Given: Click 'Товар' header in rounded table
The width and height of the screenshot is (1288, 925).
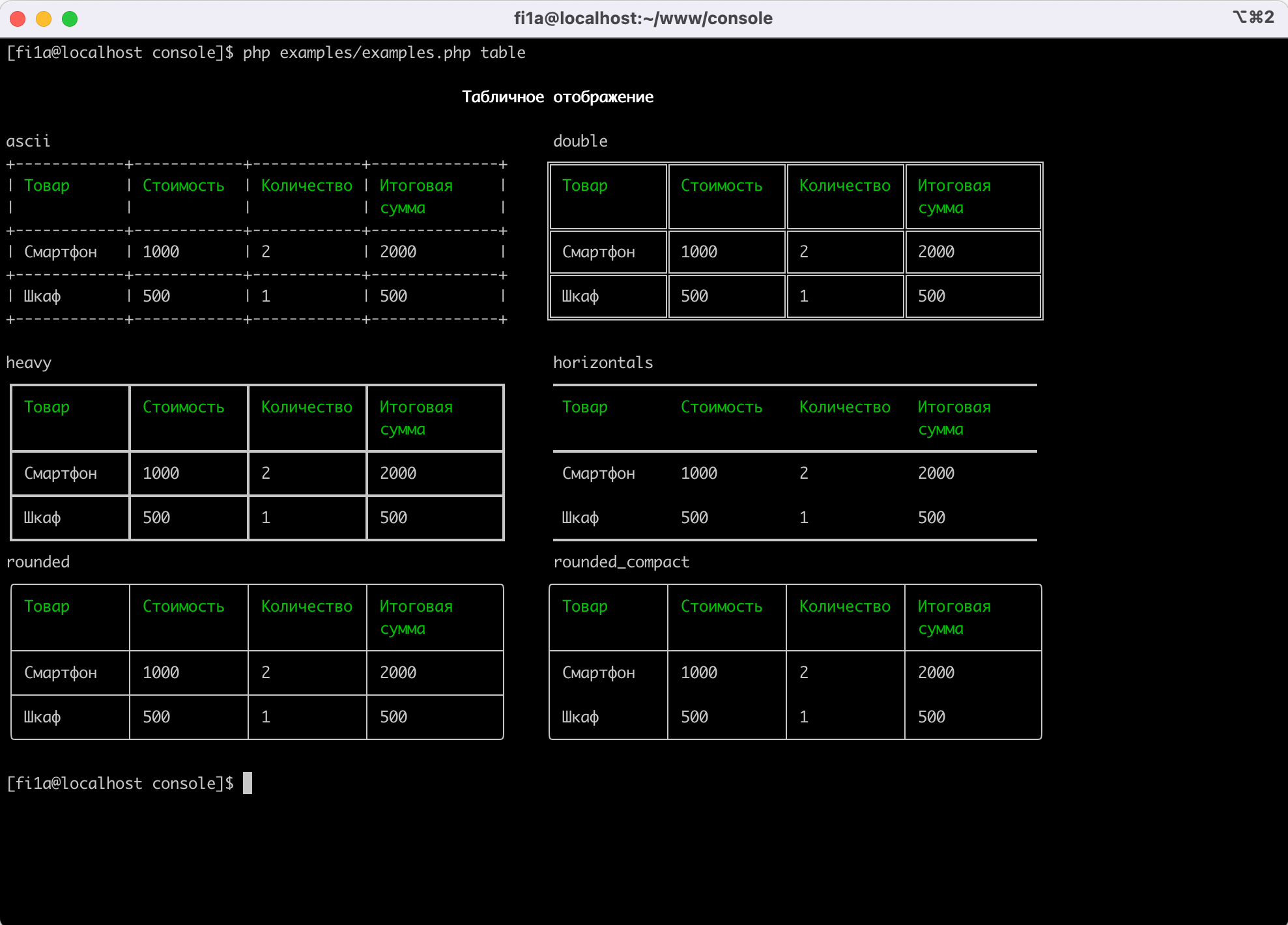Looking at the screenshot, I should tap(47, 606).
